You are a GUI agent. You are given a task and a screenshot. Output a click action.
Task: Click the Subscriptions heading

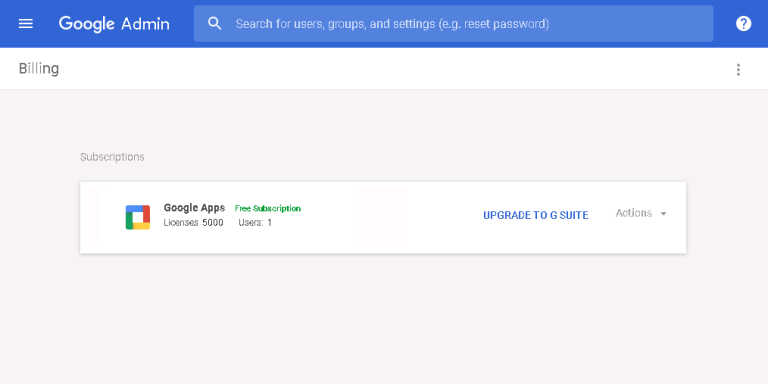112,157
